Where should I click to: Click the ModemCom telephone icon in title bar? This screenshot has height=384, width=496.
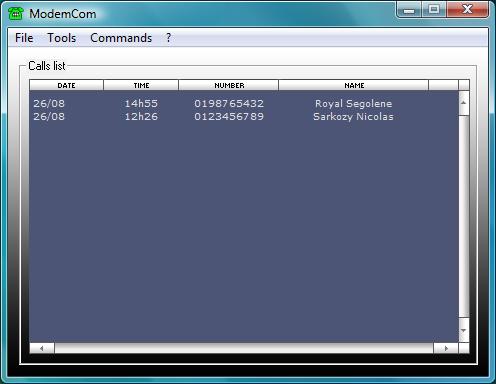pyautogui.click(x=16, y=14)
